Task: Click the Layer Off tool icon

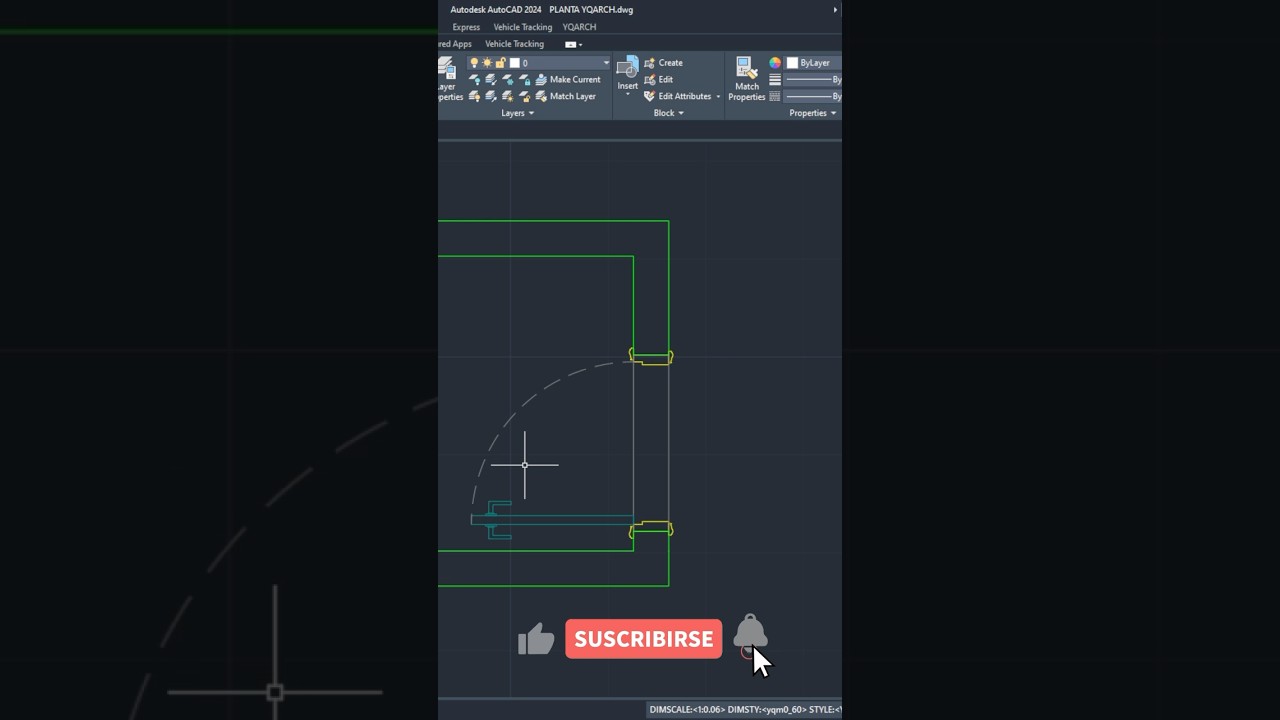Action: [474, 80]
